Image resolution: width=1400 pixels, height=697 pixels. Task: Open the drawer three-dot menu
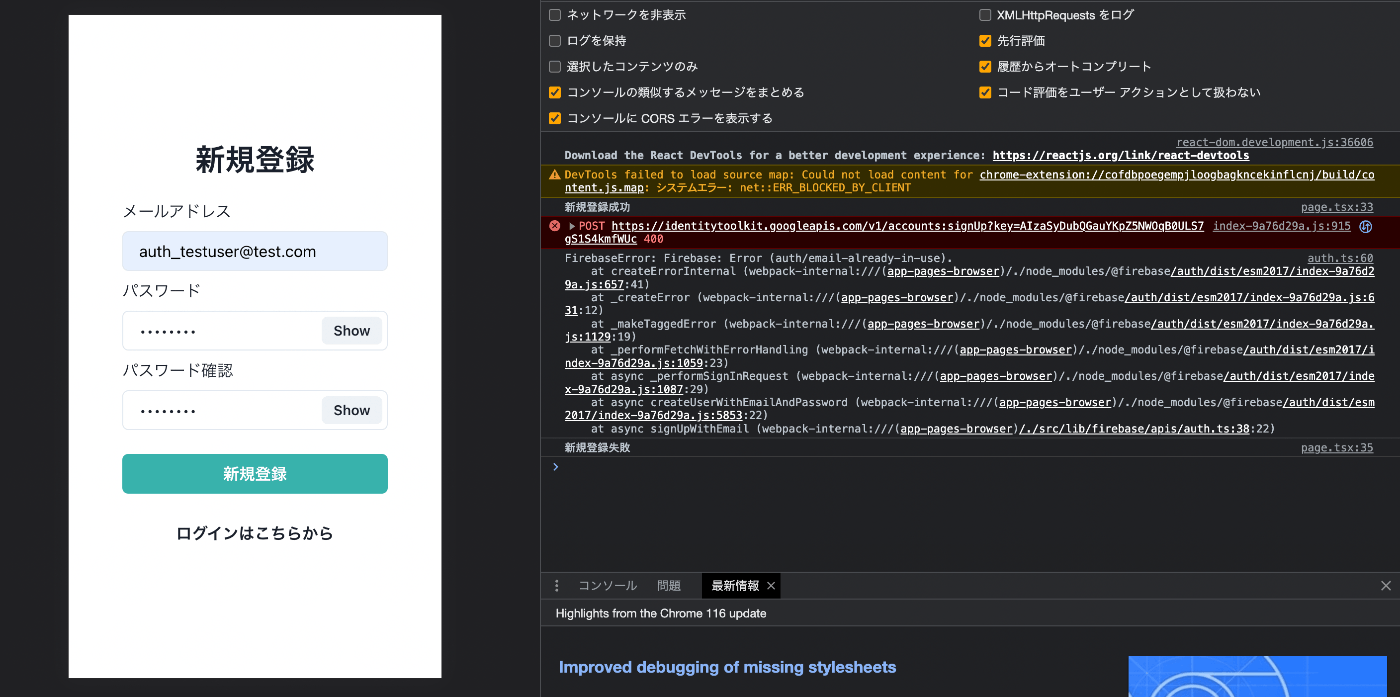click(x=557, y=586)
